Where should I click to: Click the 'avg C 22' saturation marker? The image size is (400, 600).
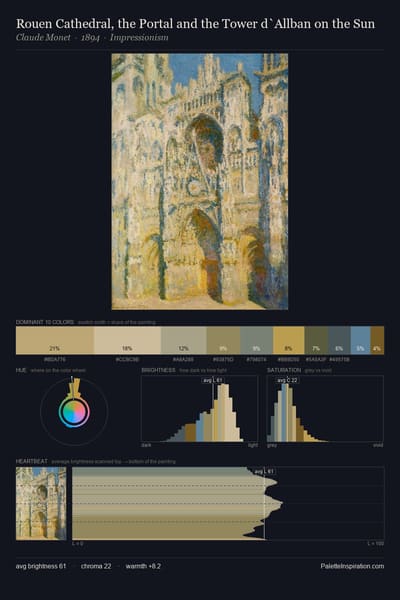click(x=287, y=380)
